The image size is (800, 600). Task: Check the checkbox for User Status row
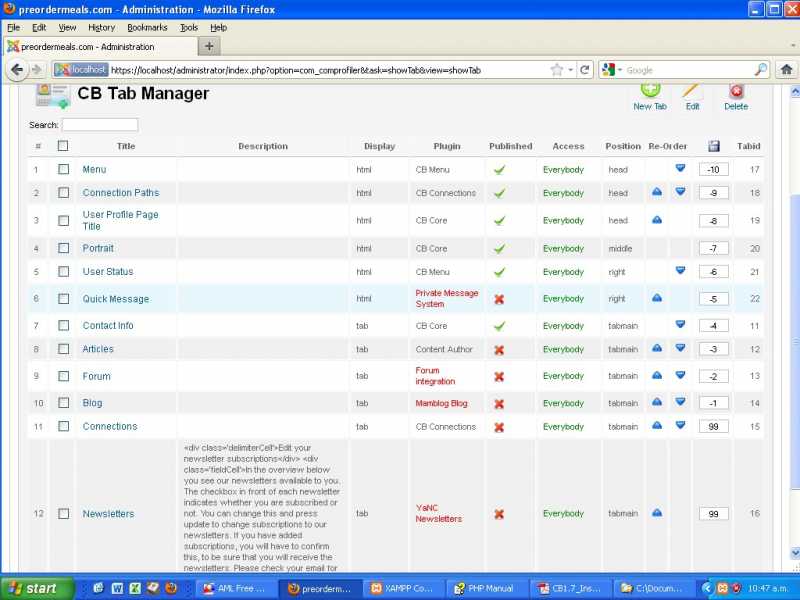(x=63, y=271)
